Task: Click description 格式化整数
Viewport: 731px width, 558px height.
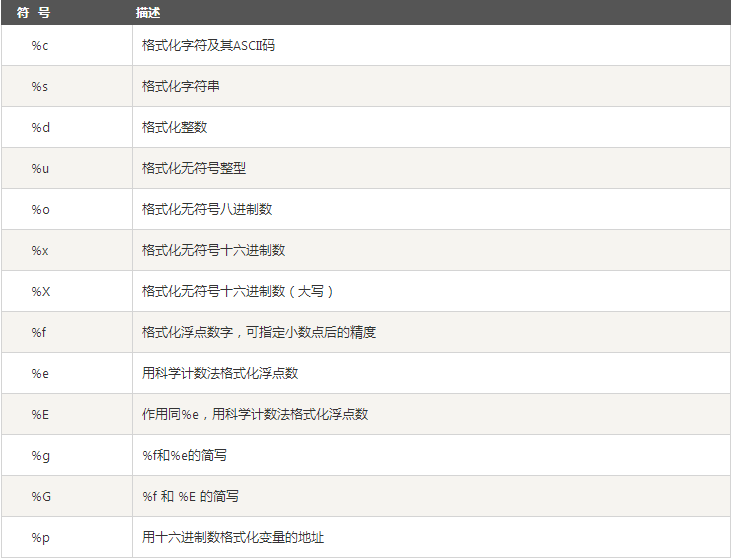Action: coord(174,127)
